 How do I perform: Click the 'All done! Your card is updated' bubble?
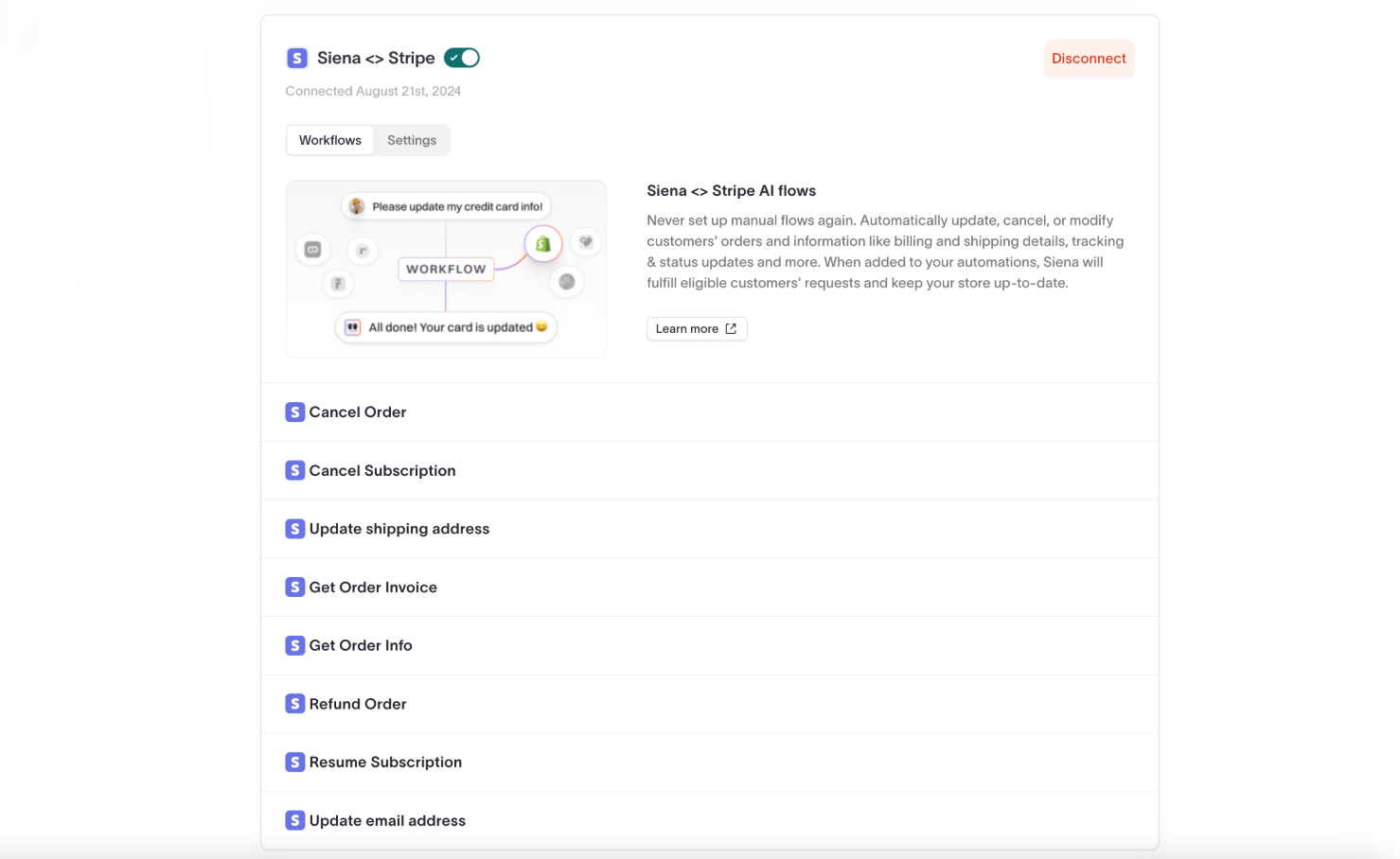coord(446,327)
